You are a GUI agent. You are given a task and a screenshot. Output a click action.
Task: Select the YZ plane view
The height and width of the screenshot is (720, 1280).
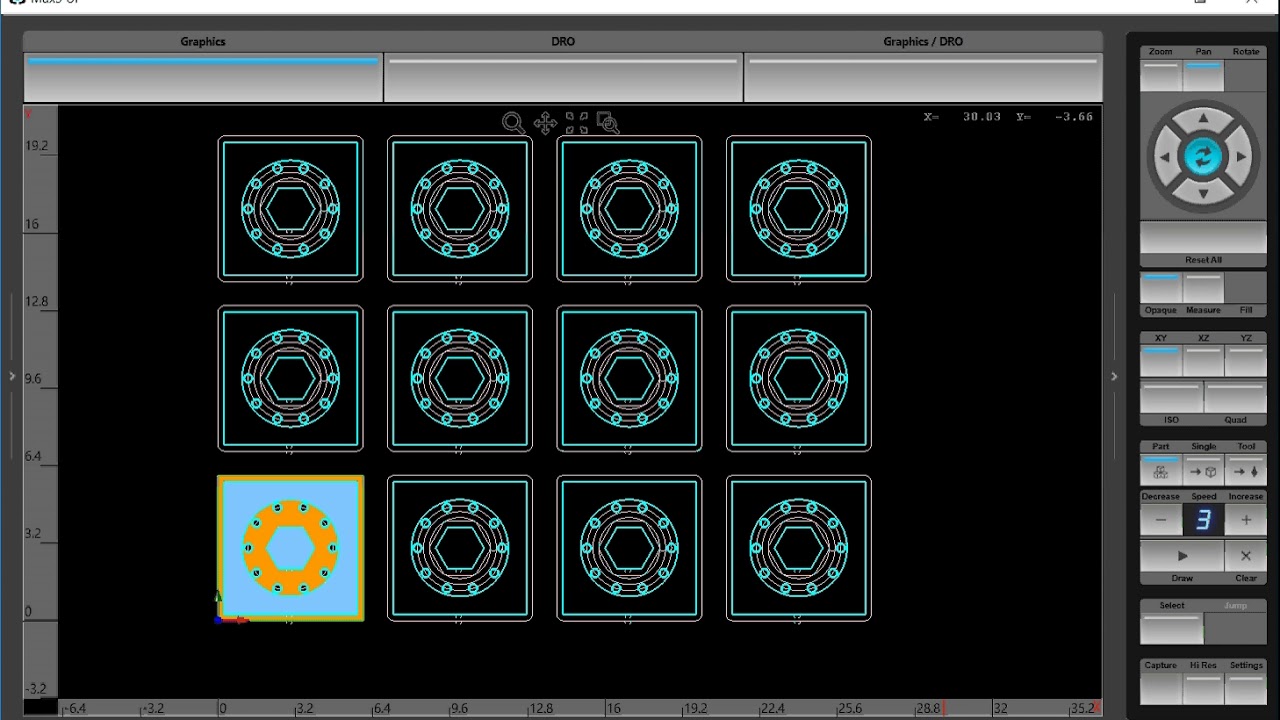1246,360
